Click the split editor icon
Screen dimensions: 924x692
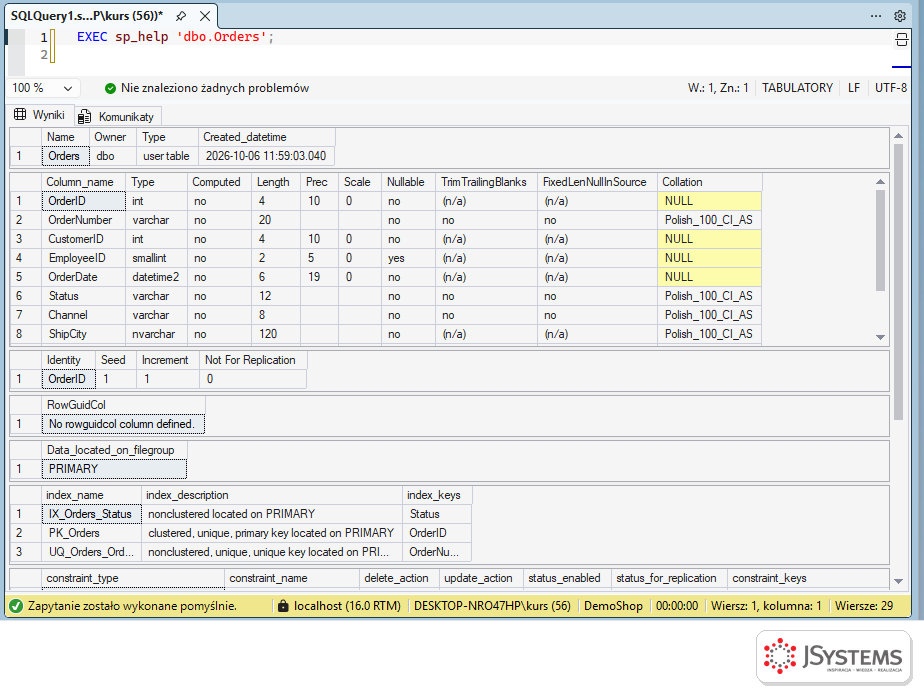coord(902,39)
